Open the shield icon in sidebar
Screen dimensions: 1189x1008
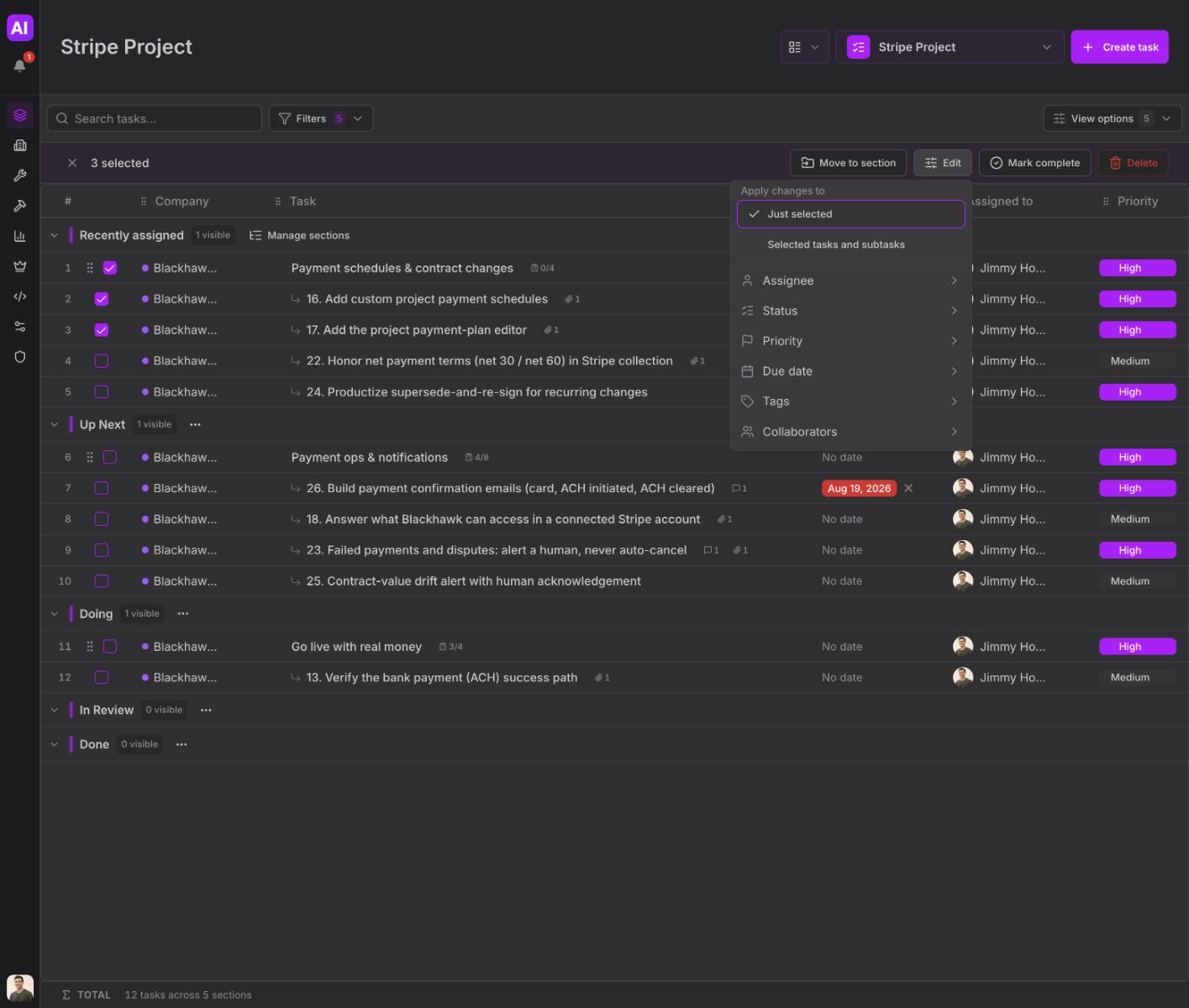[20, 357]
